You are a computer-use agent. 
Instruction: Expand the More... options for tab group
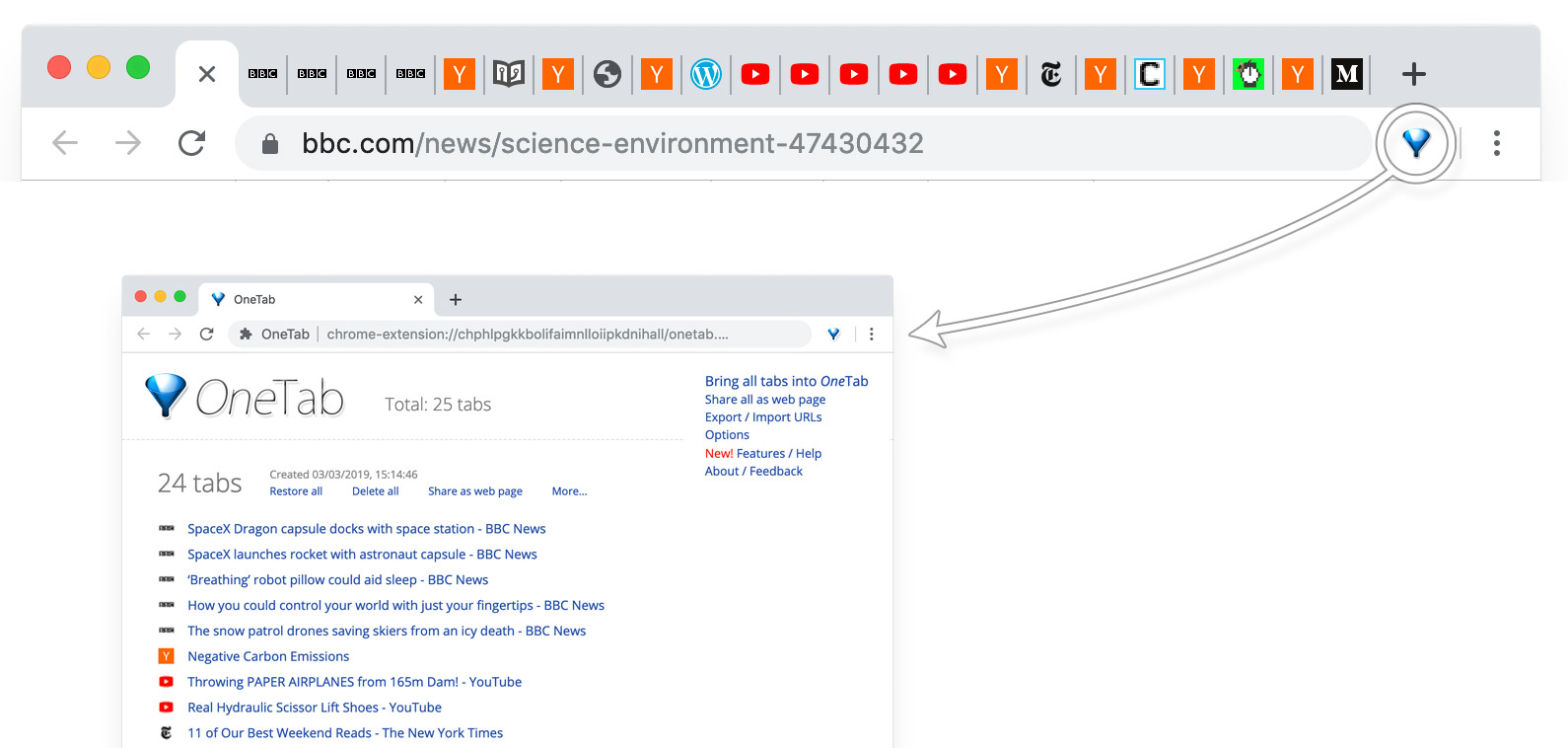pyautogui.click(x=569, y=491)
